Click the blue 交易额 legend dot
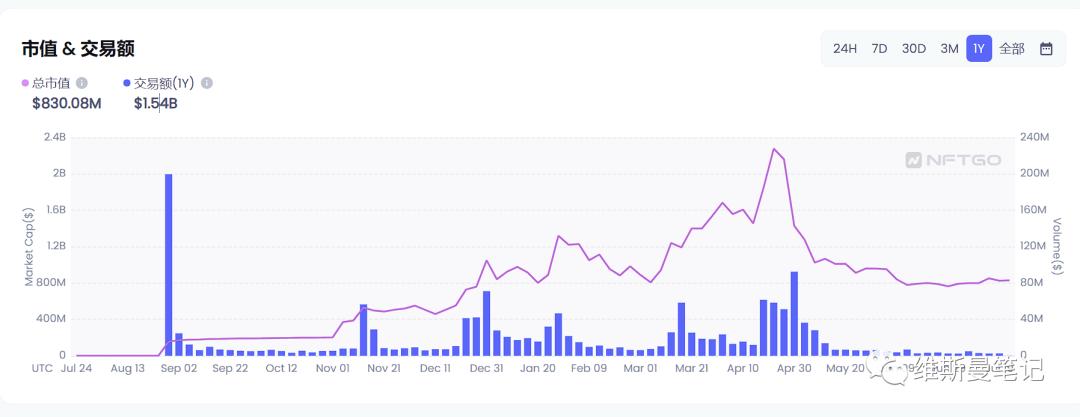This screenshot has height=417, width=1080. pos(127,83)
